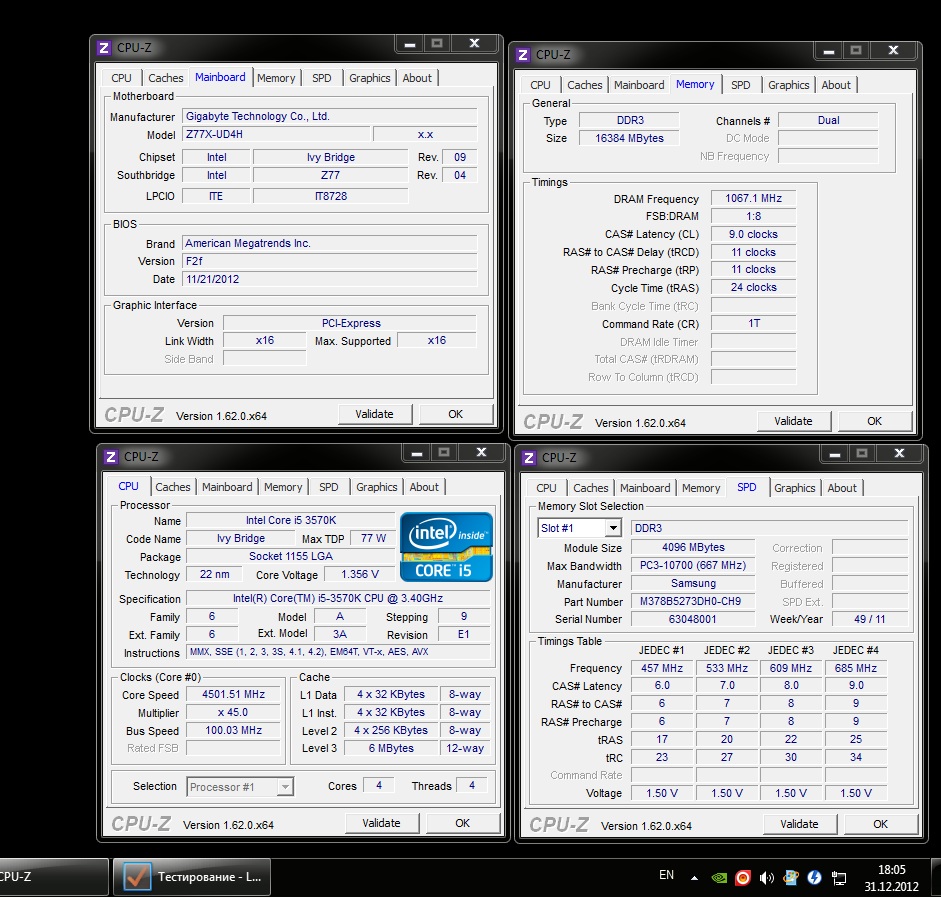Click the JEDEC #4 frequency 685 MHz cell

coord(856,668)
